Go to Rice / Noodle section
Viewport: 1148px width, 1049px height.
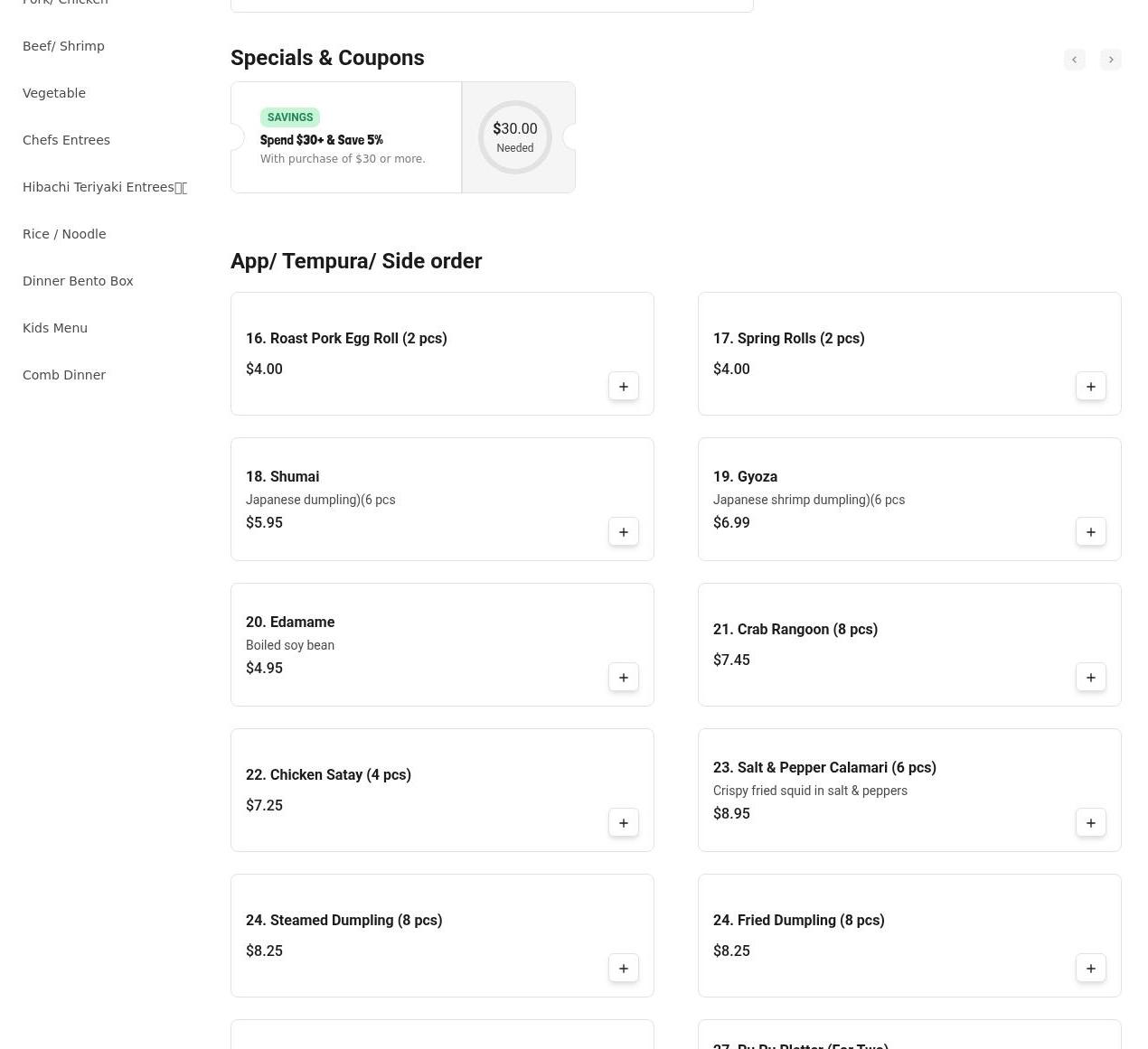pyautogui.click(x=64, y=234)
